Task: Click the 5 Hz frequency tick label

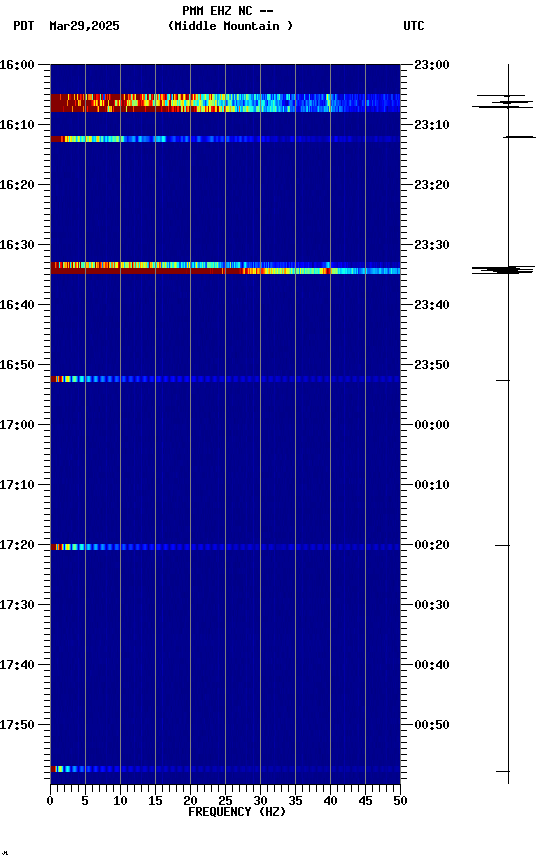Action: pyautogui.click(x=85, y=801)
